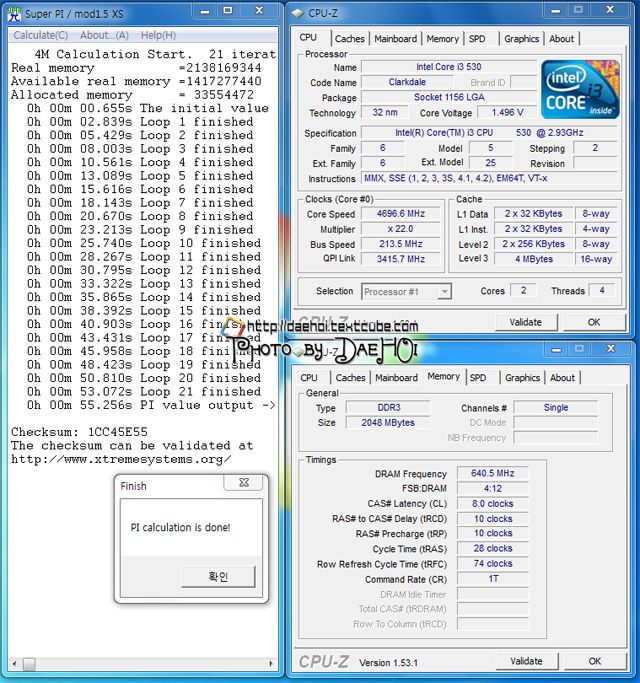640x683 pixels.
Task: Click Validate button in upper CPU-Z window
Action: 526,322
